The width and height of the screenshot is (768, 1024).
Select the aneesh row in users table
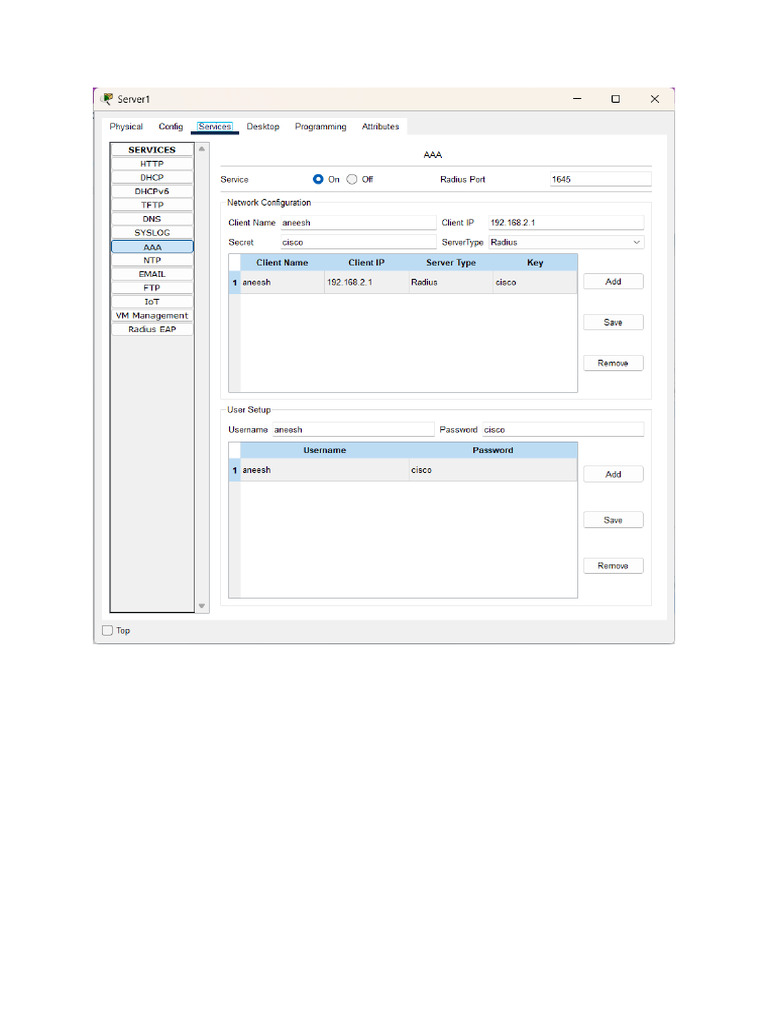(x=403, y=470)
